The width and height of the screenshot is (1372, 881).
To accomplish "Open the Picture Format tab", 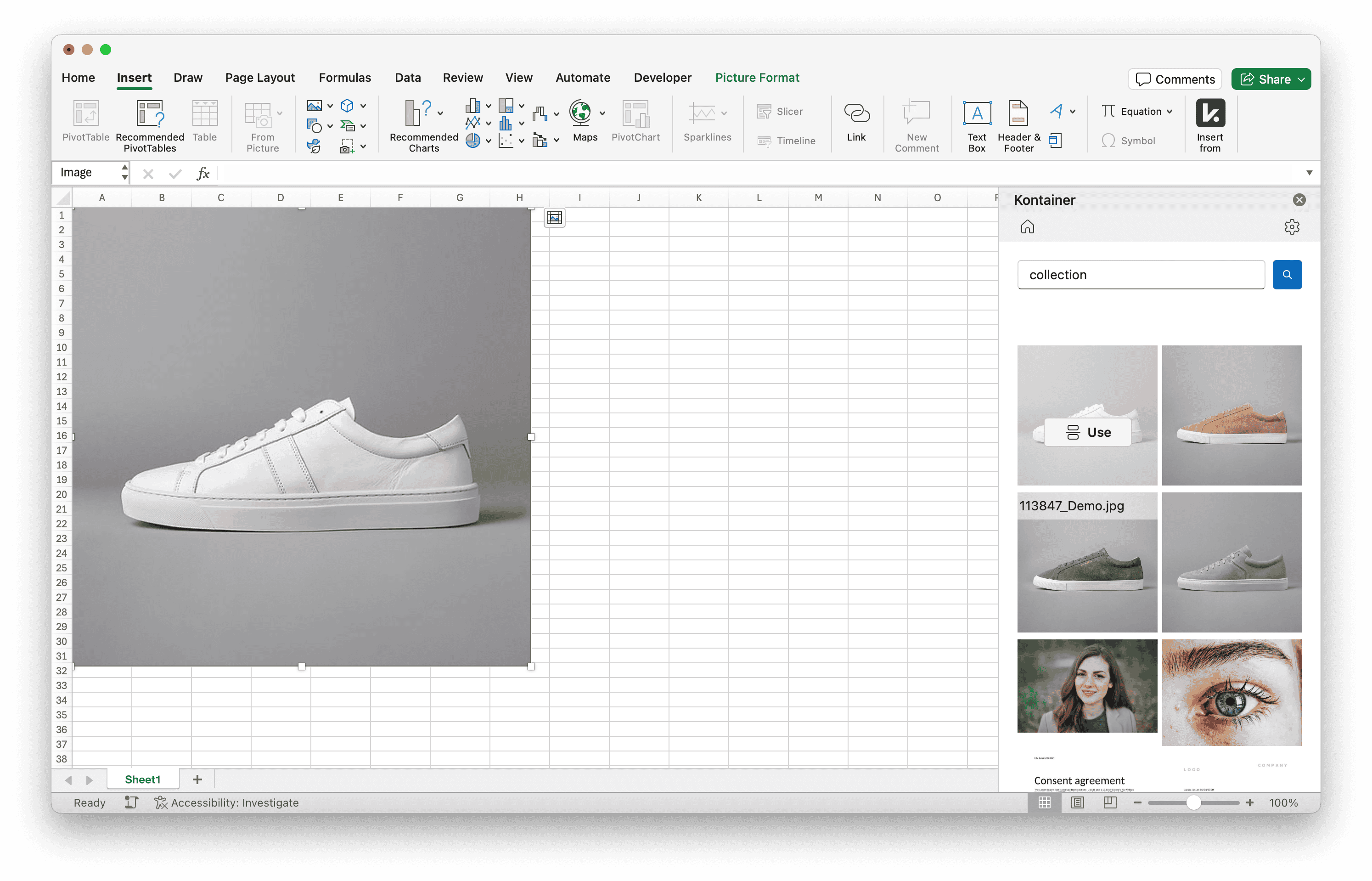I will [x=757, y=78].
